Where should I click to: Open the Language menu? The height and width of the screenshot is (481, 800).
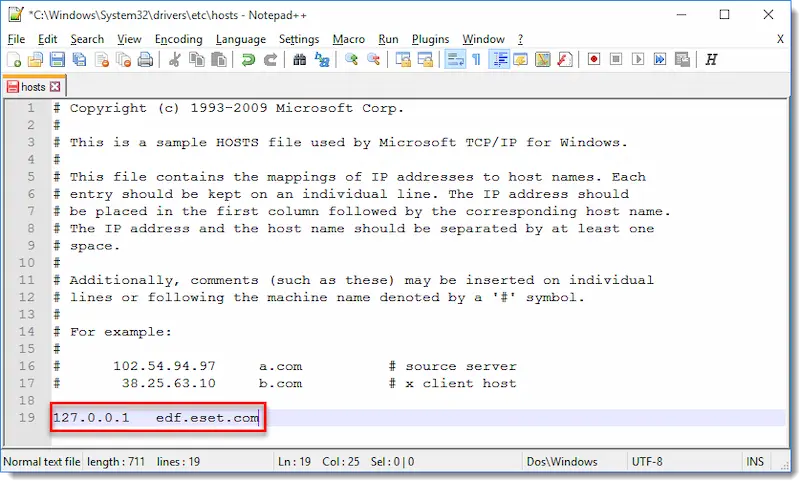click(x=241, y=39)
